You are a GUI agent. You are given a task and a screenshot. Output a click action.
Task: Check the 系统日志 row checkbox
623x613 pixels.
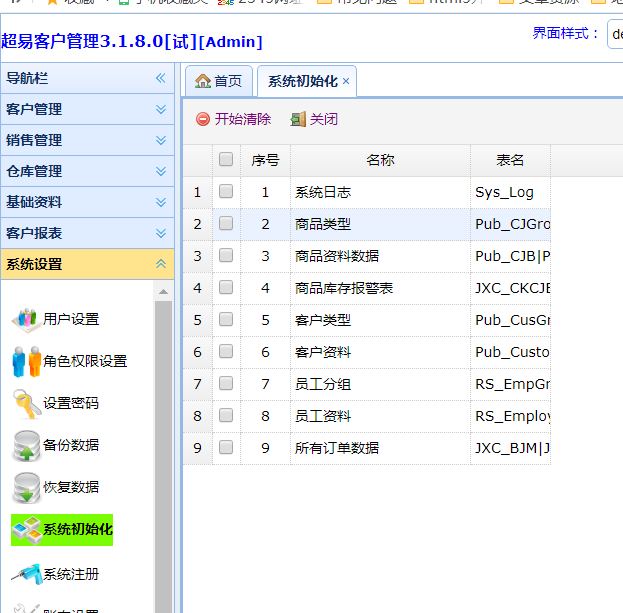[x=226, y=191]
